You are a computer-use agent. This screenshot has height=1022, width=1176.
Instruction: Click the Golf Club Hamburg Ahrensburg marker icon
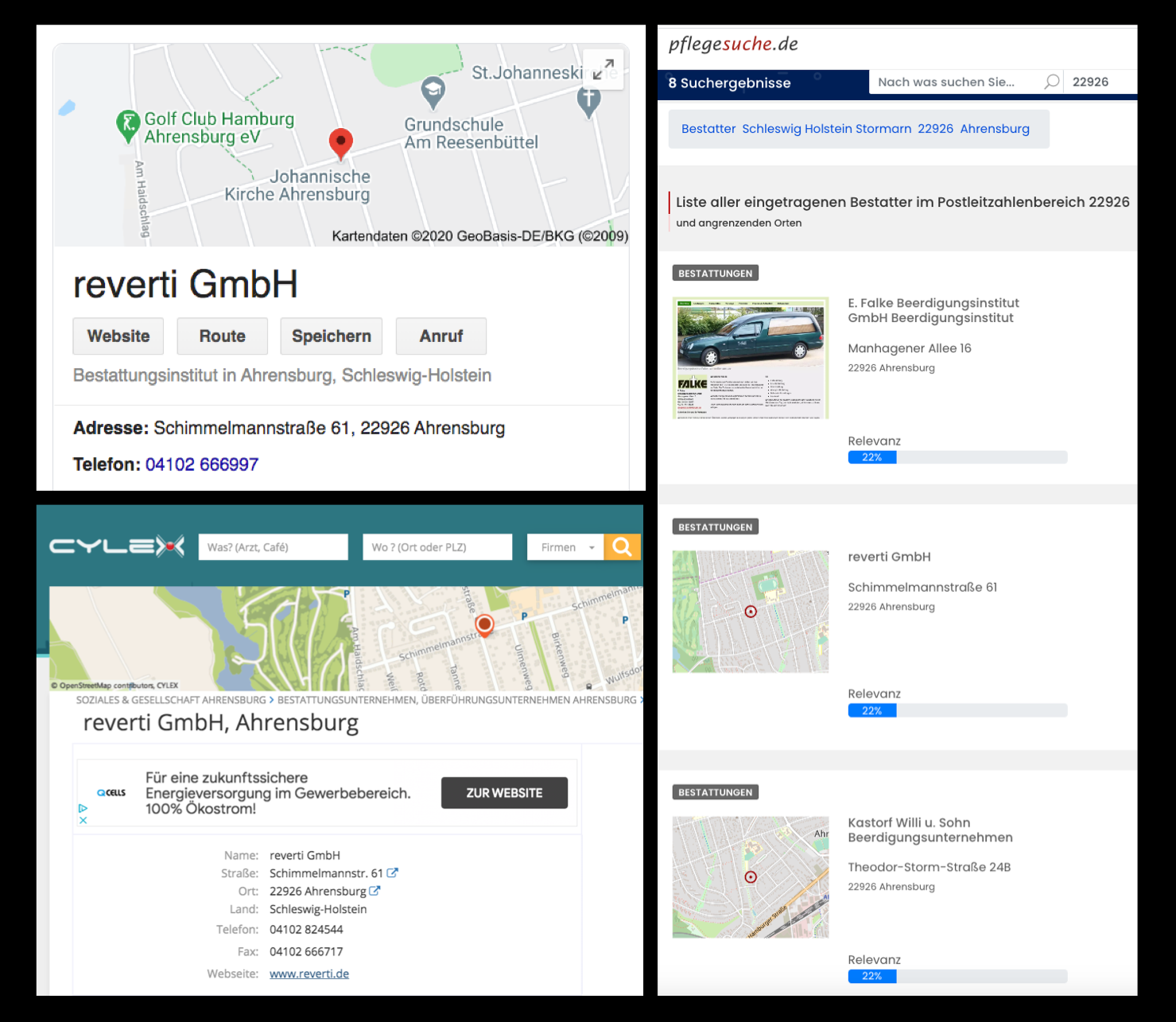pos(127,126)
